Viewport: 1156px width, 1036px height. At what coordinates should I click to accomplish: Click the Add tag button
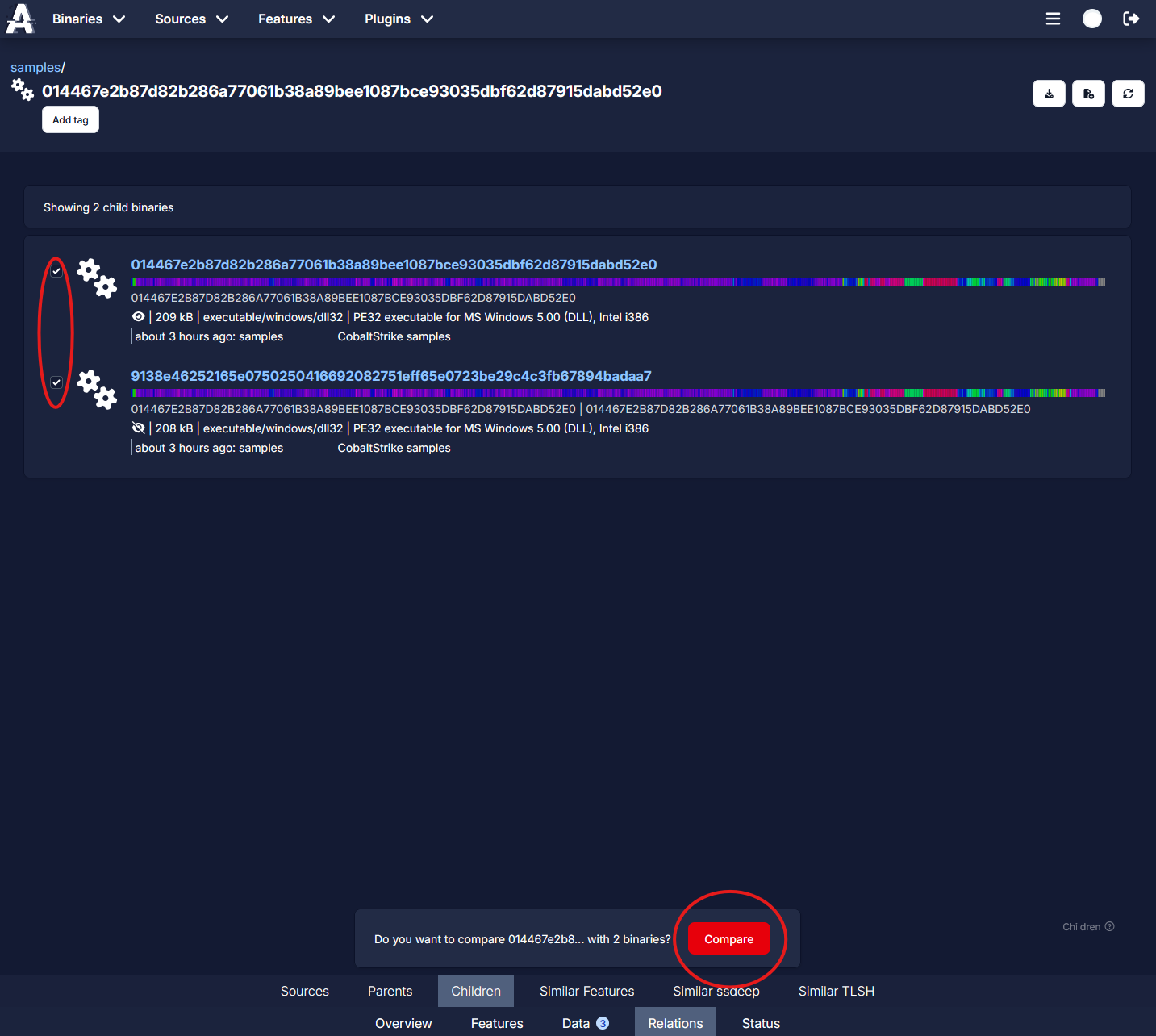70,119
